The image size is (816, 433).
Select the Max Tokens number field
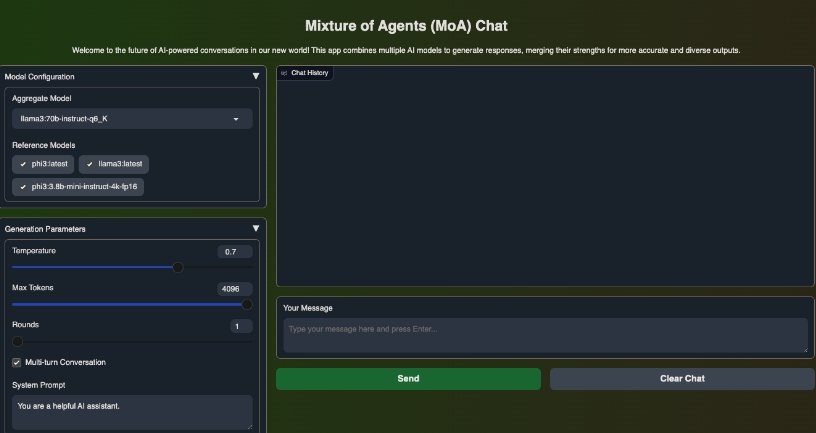tap(234, 289)
